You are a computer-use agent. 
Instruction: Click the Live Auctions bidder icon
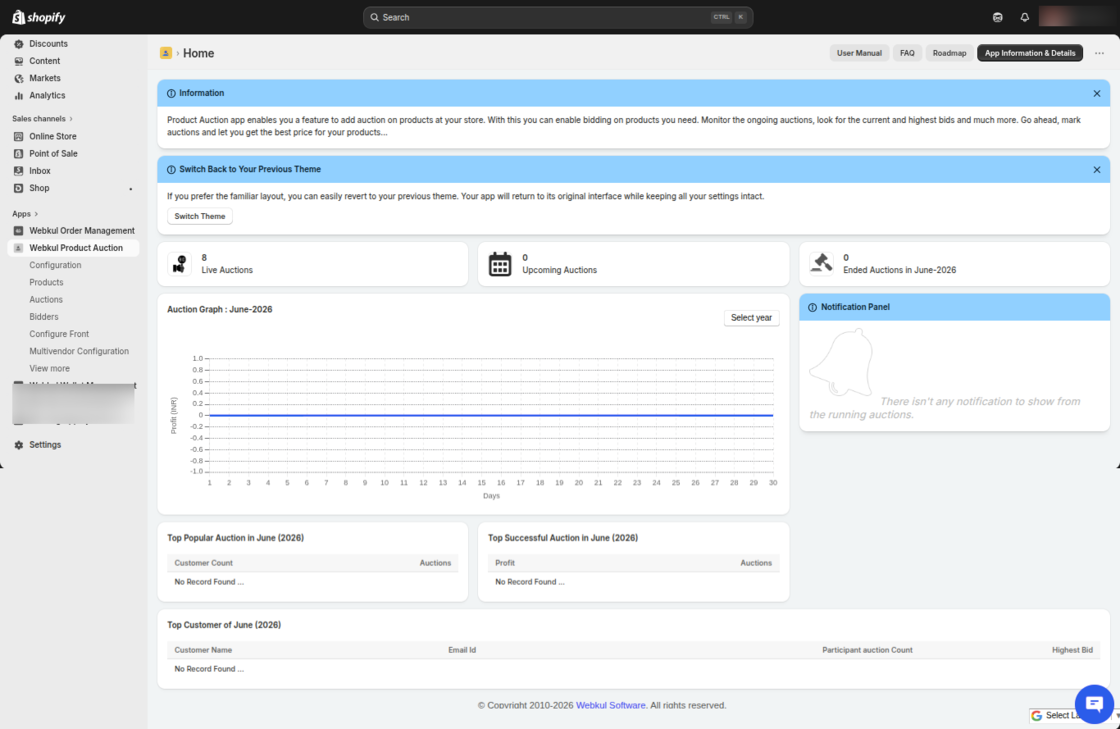[179, 263]
